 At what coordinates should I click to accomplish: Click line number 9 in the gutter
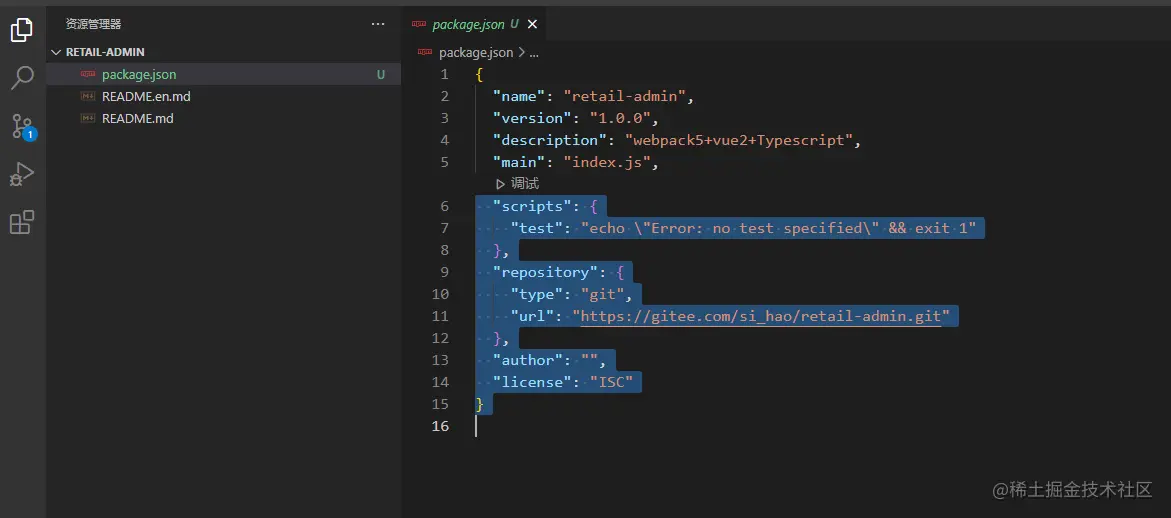click(444, 272)
